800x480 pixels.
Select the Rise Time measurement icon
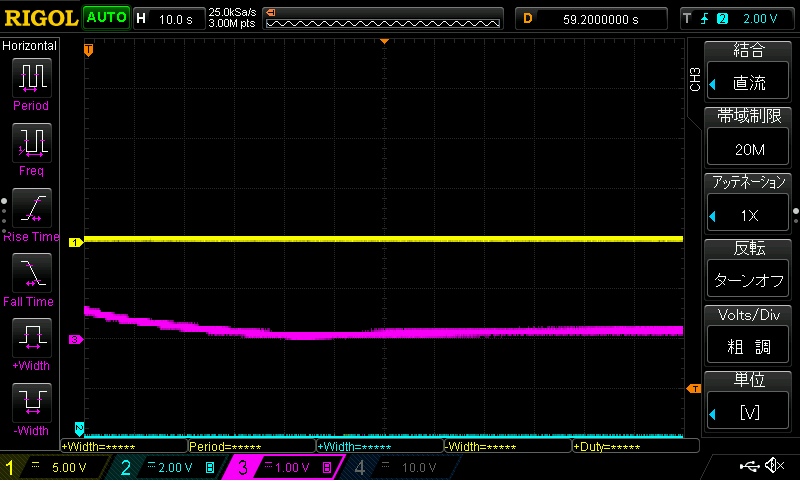[32, 208]
